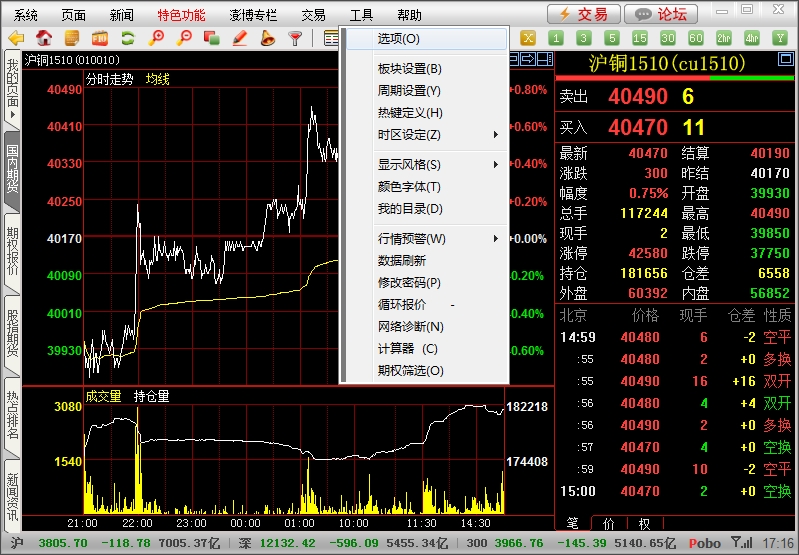Click the red pencil drawing tool icon
Viewport: 799px width, 555px height.
[239, 38]
